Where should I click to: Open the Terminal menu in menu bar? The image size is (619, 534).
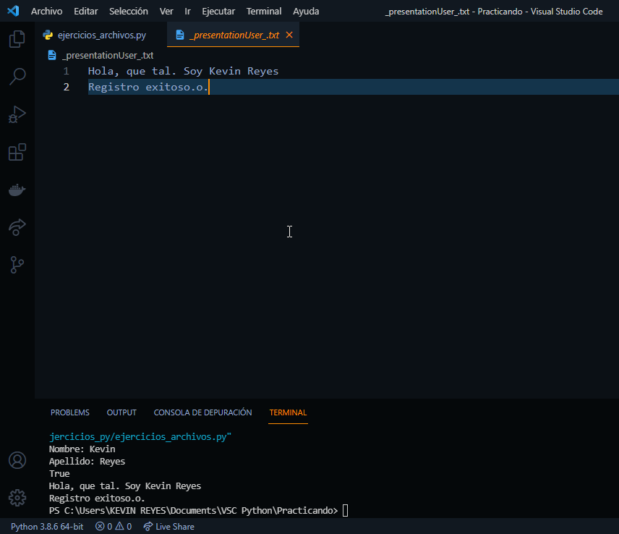point(264,11)
